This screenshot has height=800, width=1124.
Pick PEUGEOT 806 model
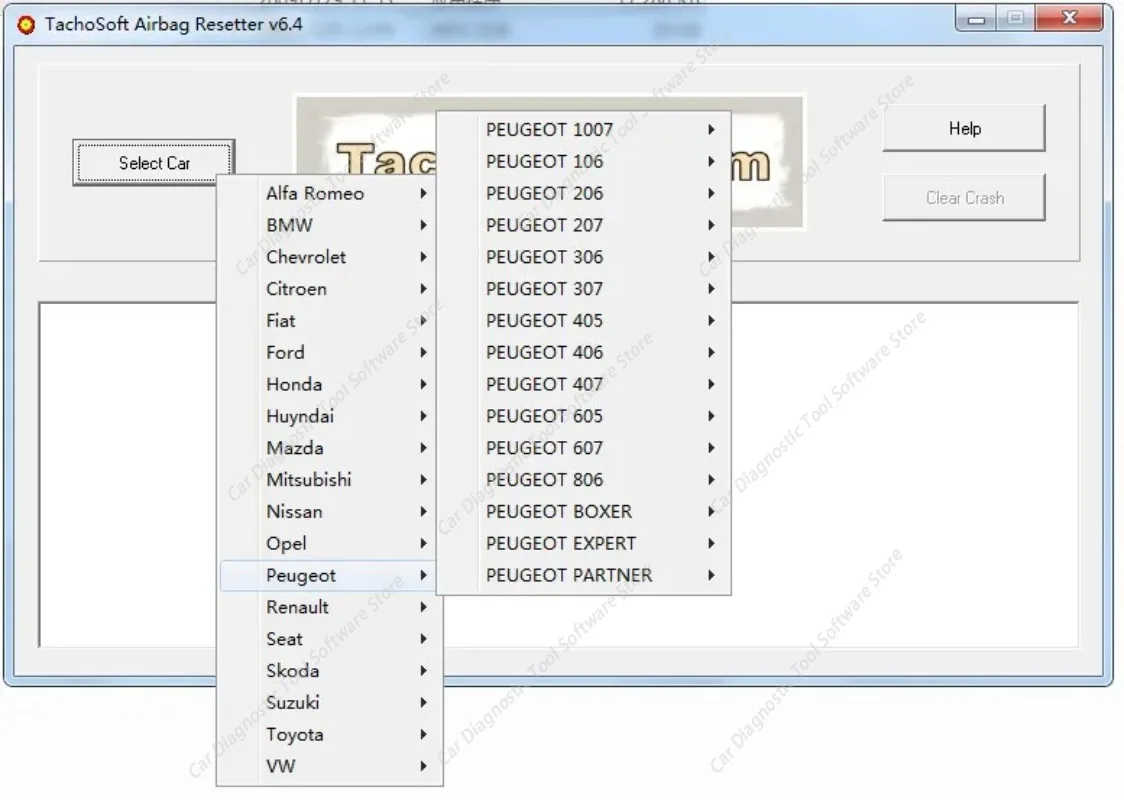tap(584, 480)
